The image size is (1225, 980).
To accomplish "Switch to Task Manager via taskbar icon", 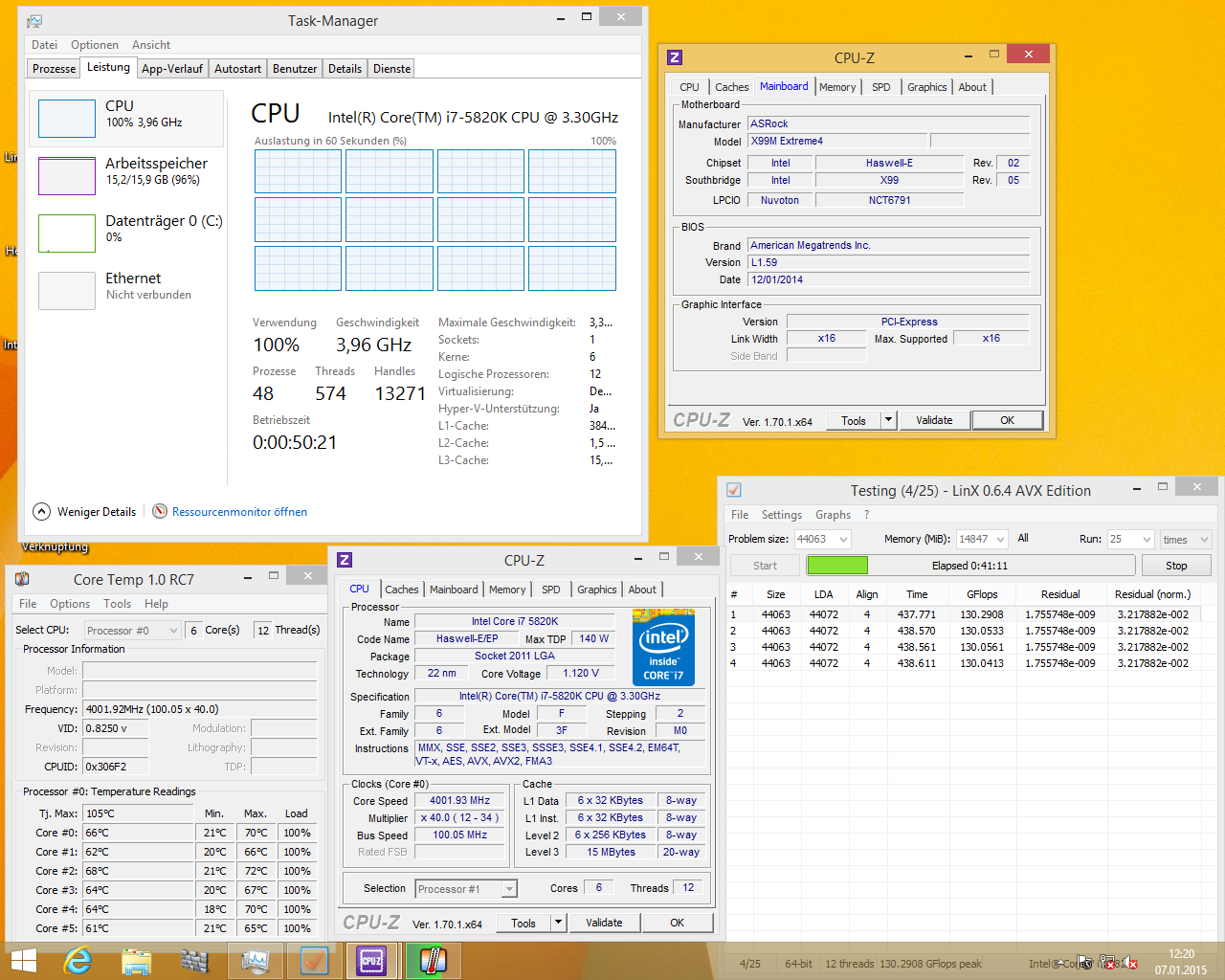I will 256,961.
